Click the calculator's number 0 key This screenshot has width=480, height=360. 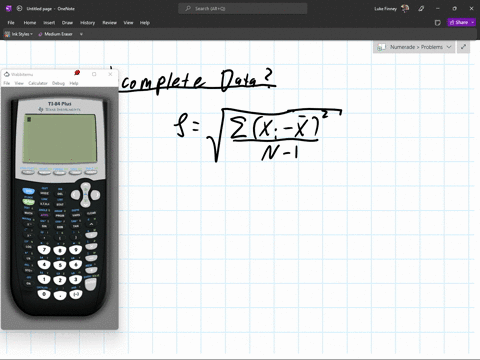click(x=44, y=294)
